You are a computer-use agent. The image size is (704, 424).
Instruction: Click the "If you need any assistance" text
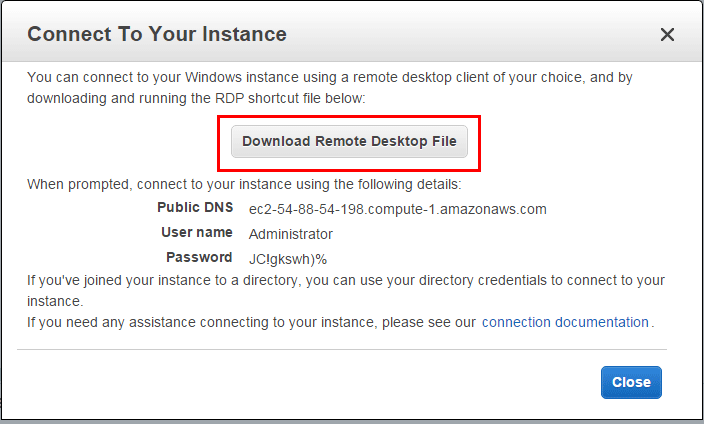pyautogui.click(x=250, y=322)
